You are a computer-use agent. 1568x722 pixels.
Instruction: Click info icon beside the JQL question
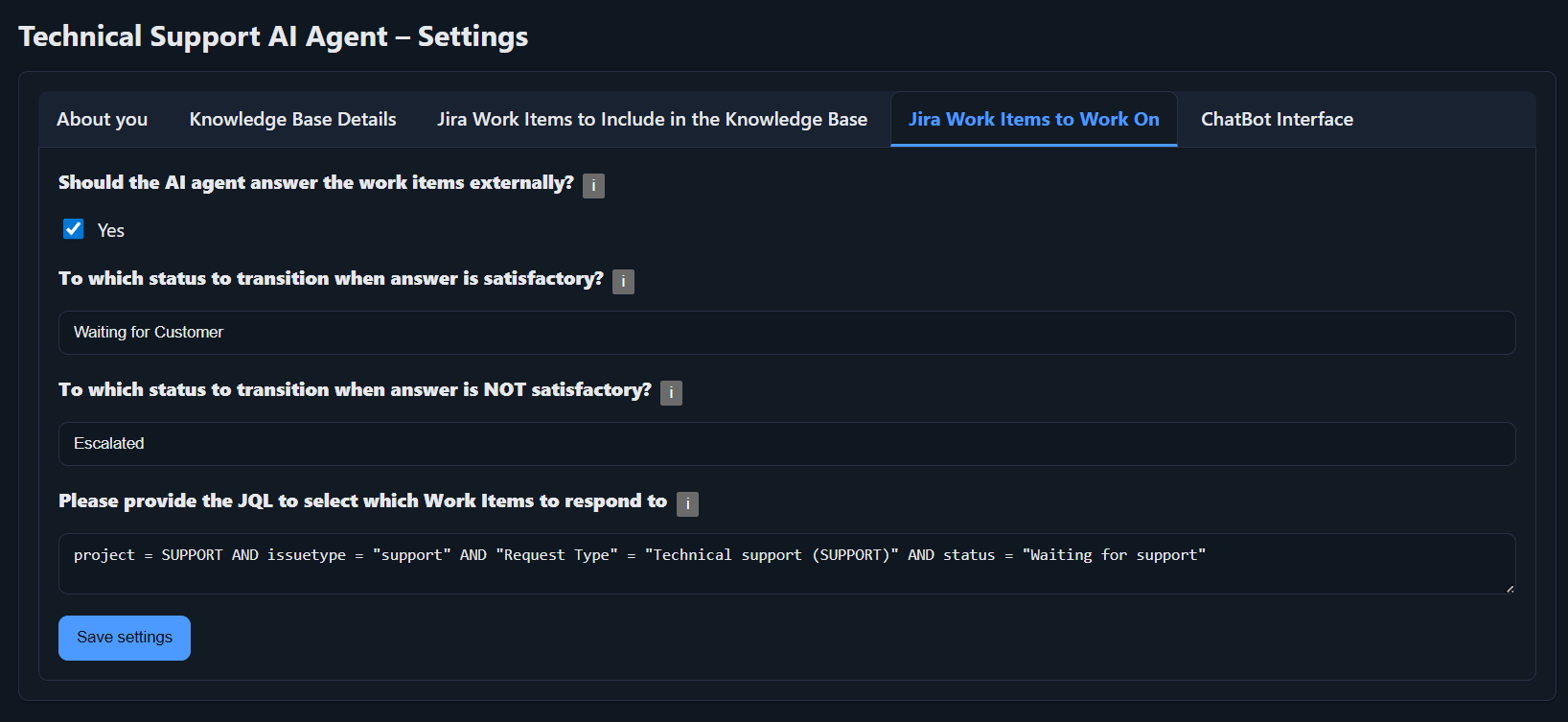687,504
